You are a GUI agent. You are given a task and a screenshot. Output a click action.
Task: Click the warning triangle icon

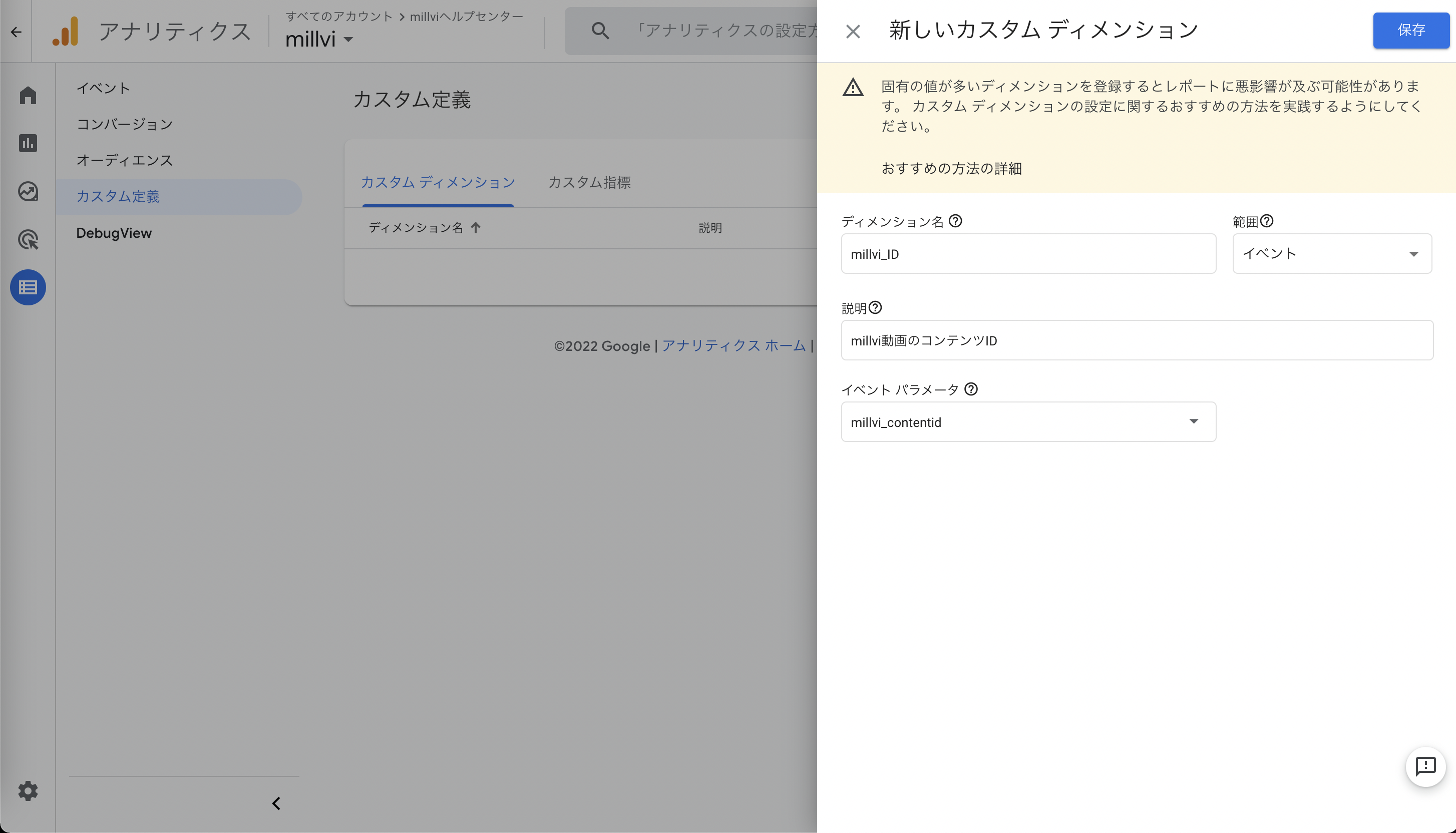(x=853, y=88)
